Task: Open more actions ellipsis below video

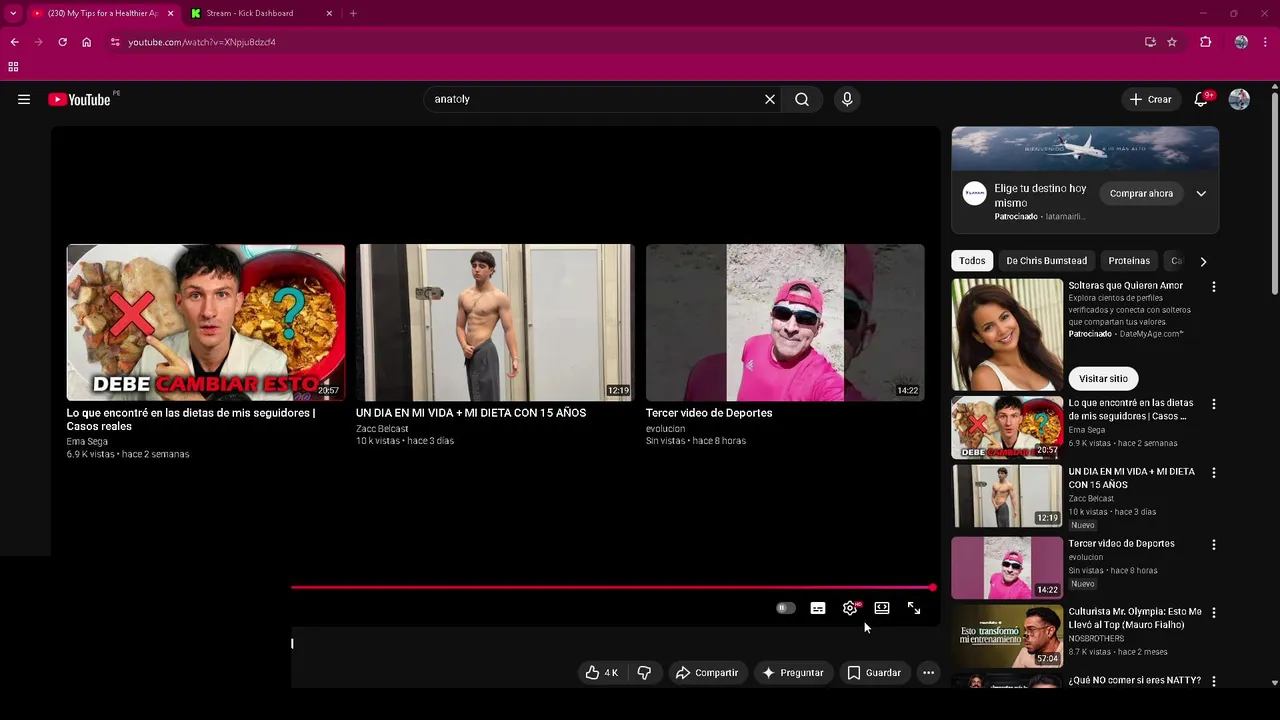Action: (928, 673)
